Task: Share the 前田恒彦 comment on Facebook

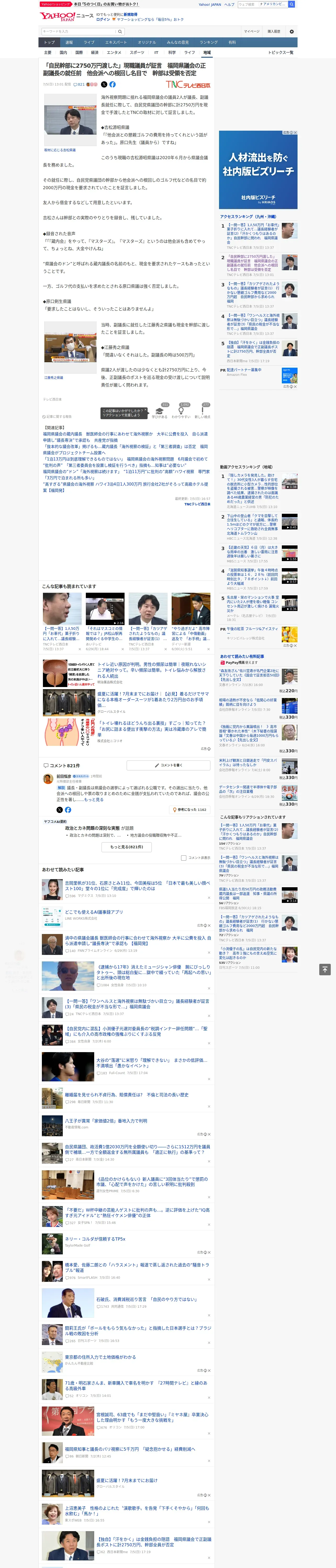Action: (x=68, y=810)
